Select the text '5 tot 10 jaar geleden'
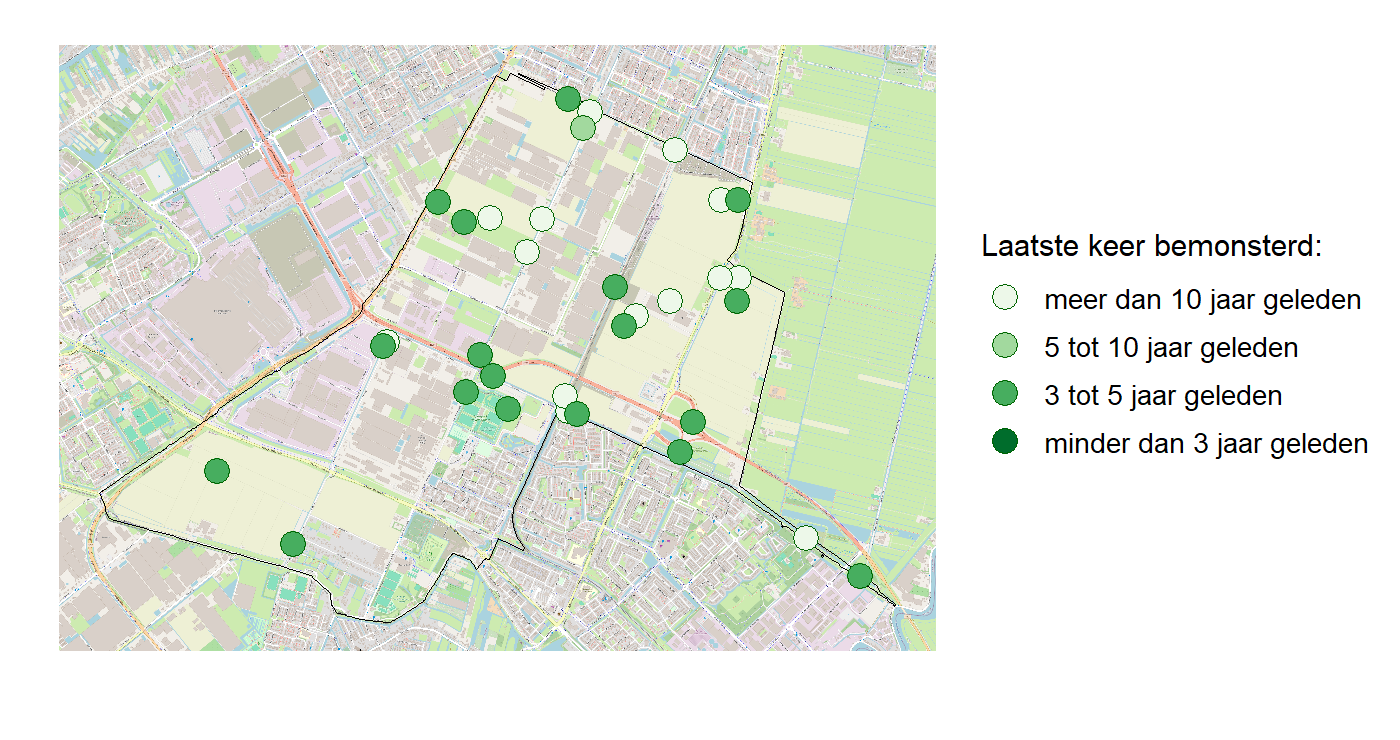Viewport: 1400px width, 740px height. point(1172,347)
